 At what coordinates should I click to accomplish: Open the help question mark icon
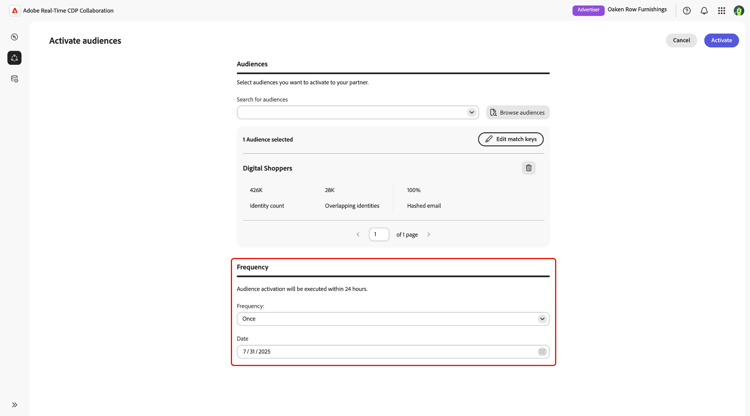tap(687, 11)
